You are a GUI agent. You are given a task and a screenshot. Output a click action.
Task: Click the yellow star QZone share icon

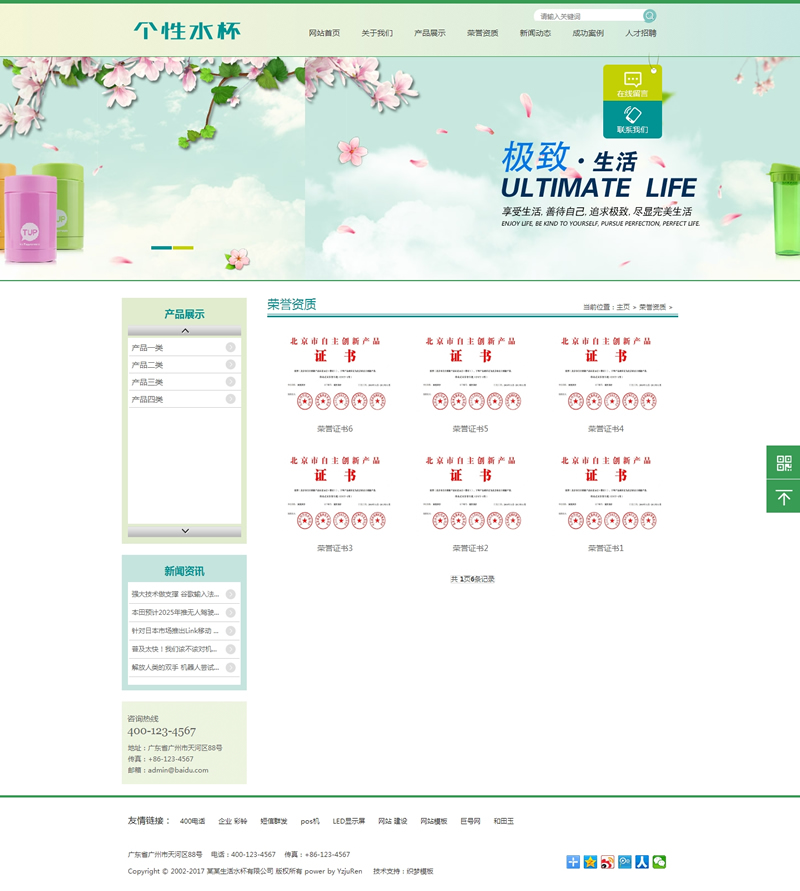[x=590, y=862]
